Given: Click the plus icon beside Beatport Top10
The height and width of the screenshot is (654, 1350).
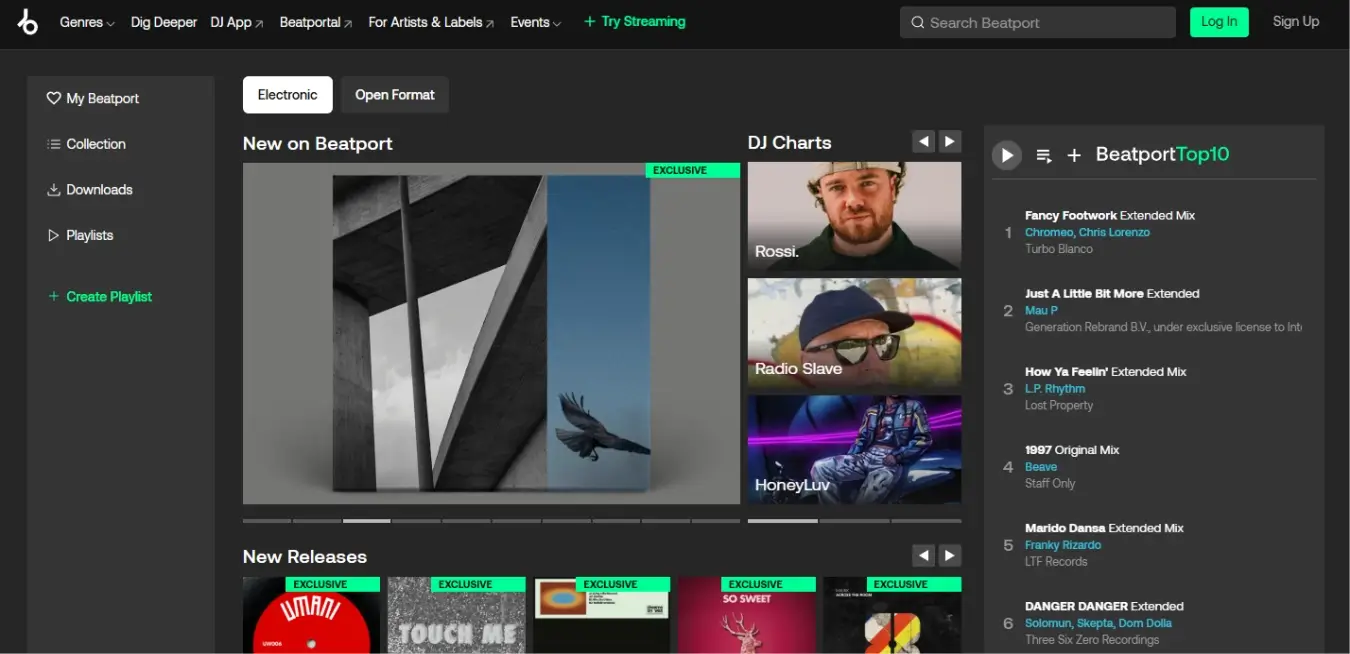Looking at the screenshot, I should (x=1074, y=155).
